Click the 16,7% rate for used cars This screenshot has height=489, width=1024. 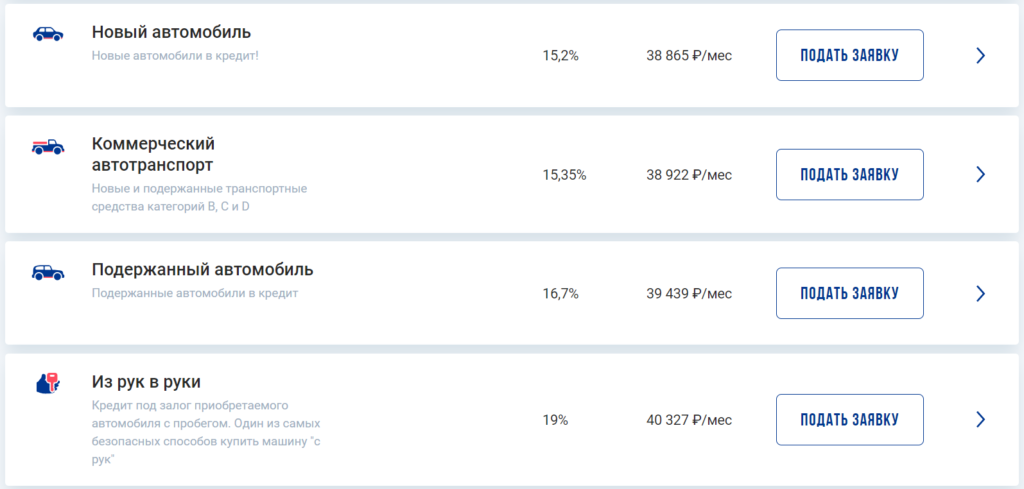click(560, 294)
